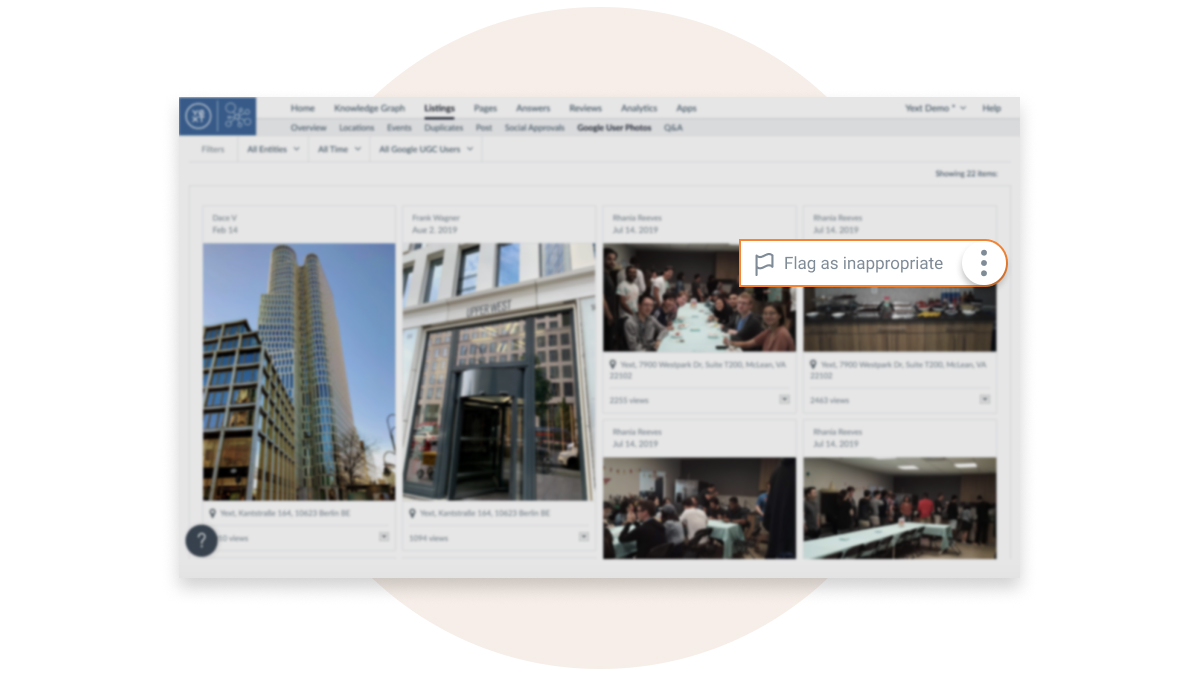Click the 1094 views count
The height and width of the screenshot is (675, 1200).
(x=429, y=538)
